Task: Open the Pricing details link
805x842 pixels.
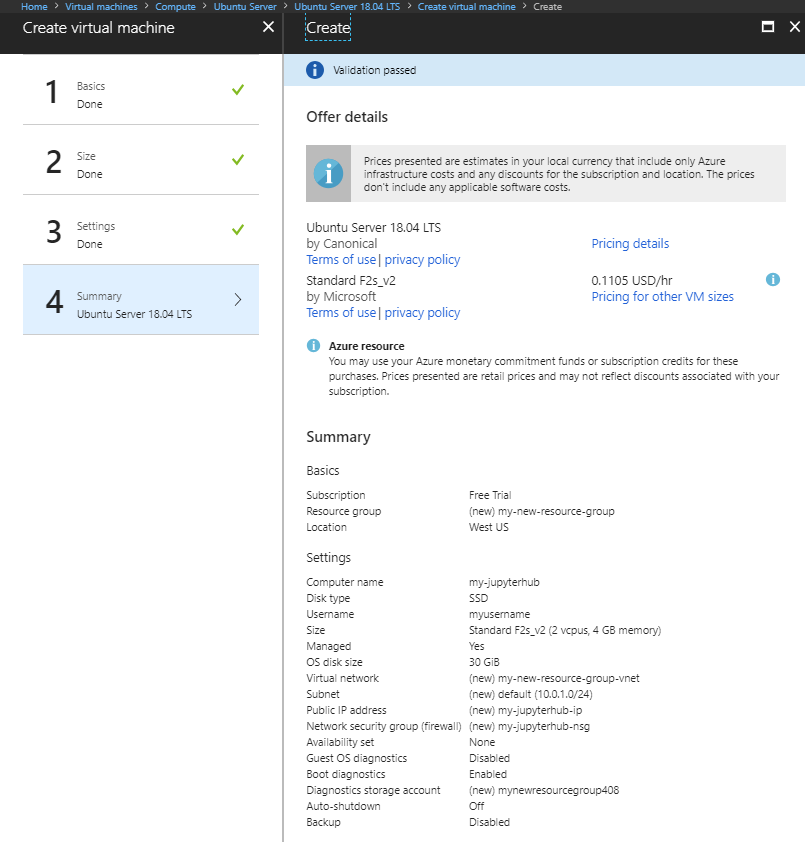Action: point(630,244)
